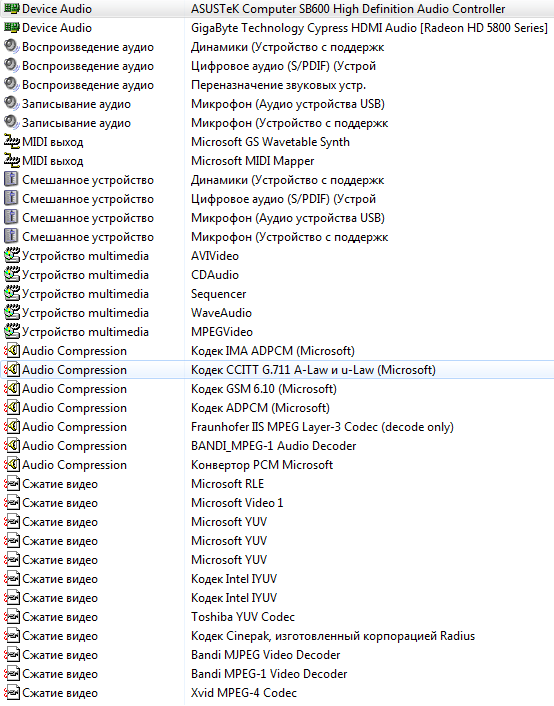The height and width of the screenshot is (706, 554).
Task: Click the mixer icon of Смешанное устройство S/PDIF row
Action: coord(11,198)
